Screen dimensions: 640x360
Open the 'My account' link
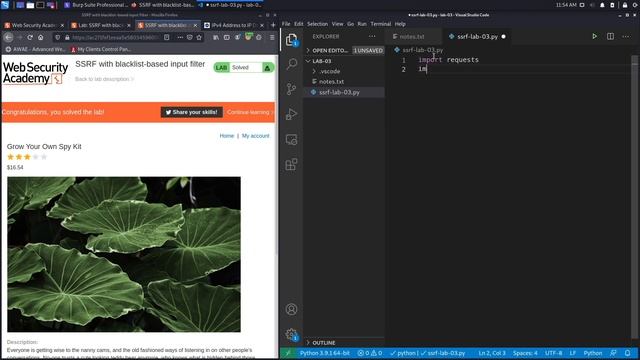256,136
